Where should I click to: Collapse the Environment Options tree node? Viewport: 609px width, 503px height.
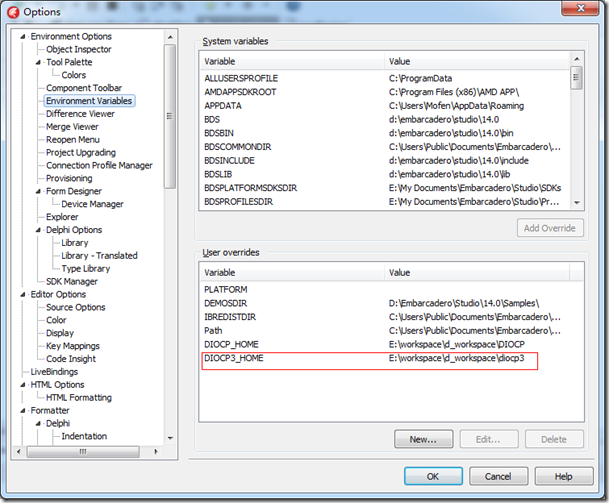23,37
